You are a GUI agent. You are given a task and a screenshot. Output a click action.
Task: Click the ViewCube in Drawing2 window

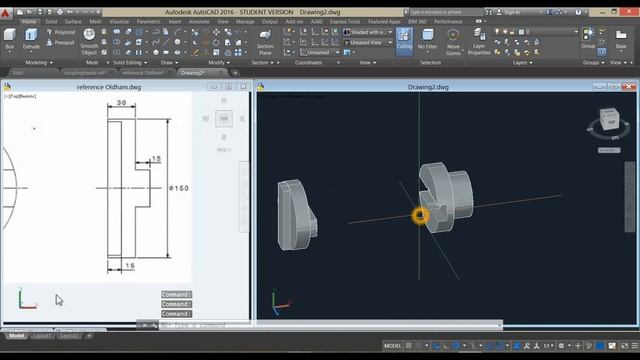click(609, 119)
